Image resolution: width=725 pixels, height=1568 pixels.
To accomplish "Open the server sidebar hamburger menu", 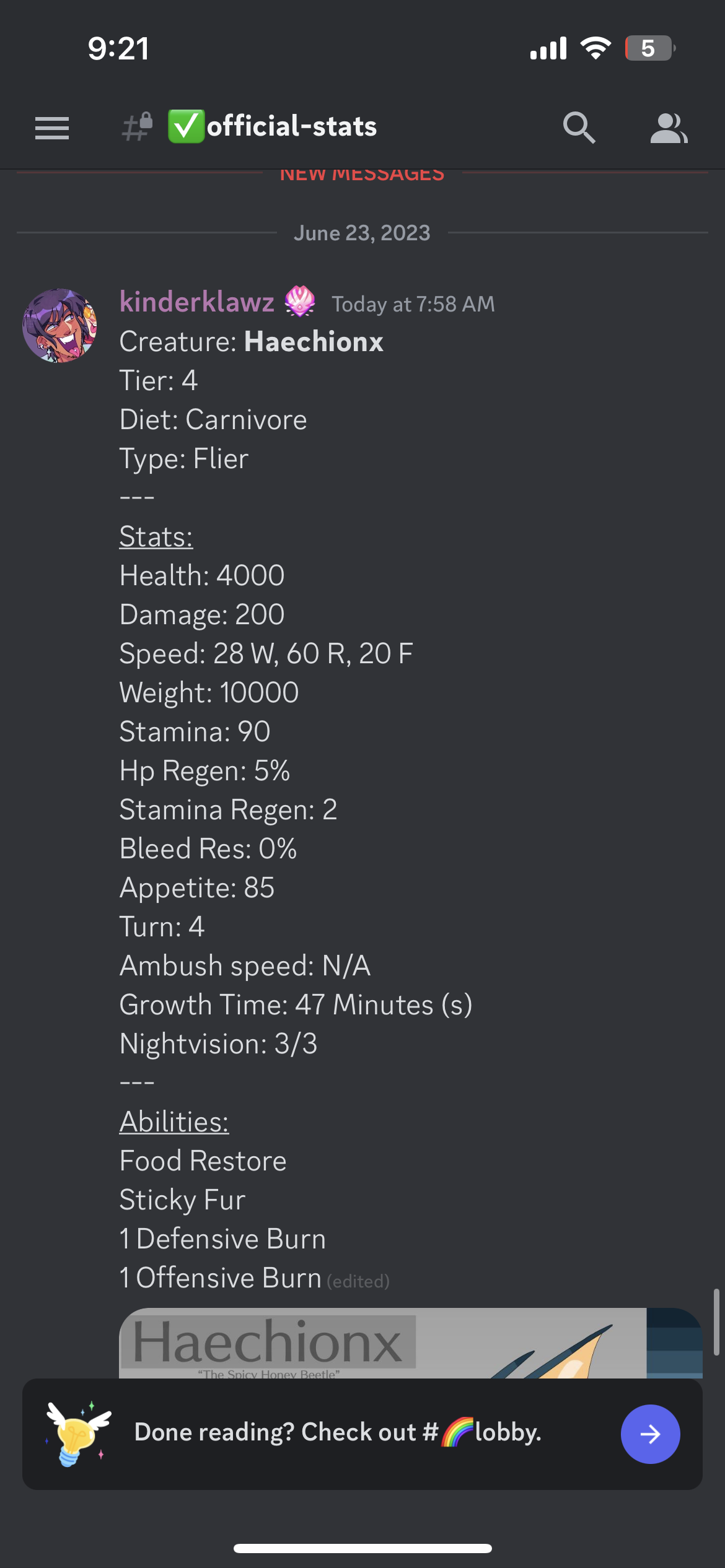I will [52, 127].
